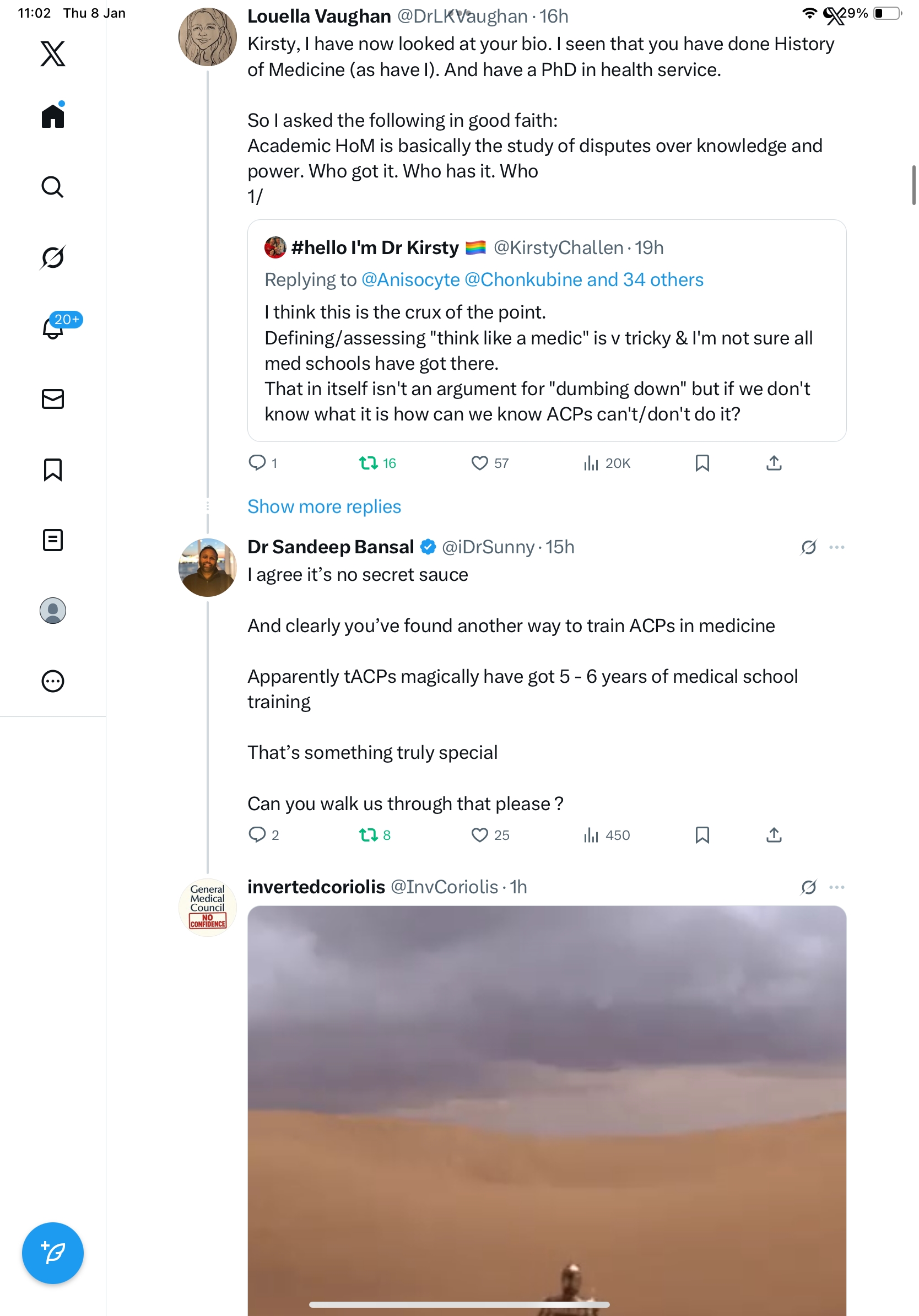Open Direct Messages envelope icon

53,399
